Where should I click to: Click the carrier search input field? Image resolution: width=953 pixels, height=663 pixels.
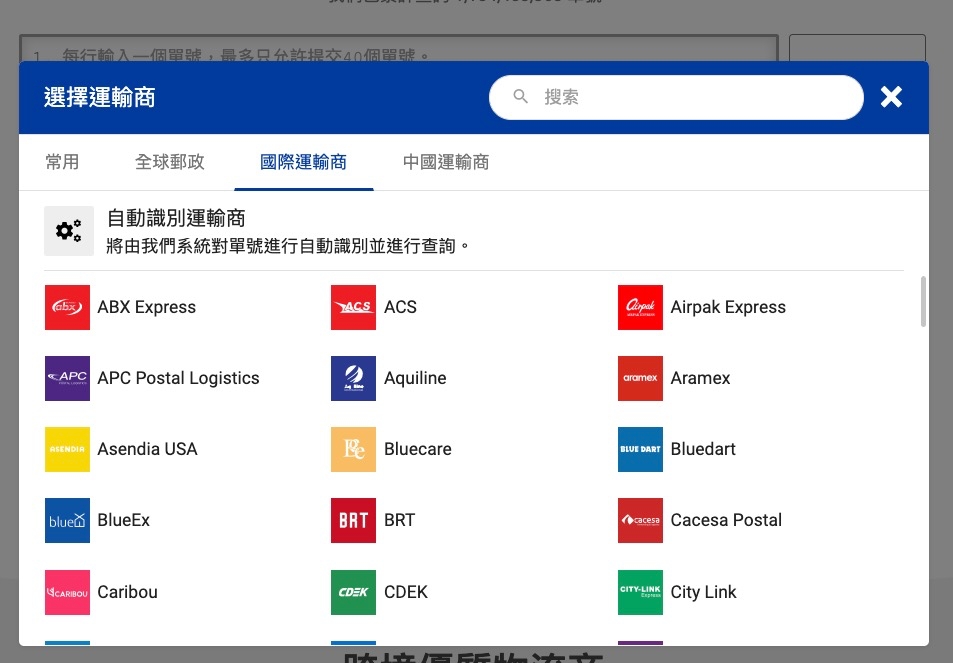[x=690, y=97]
